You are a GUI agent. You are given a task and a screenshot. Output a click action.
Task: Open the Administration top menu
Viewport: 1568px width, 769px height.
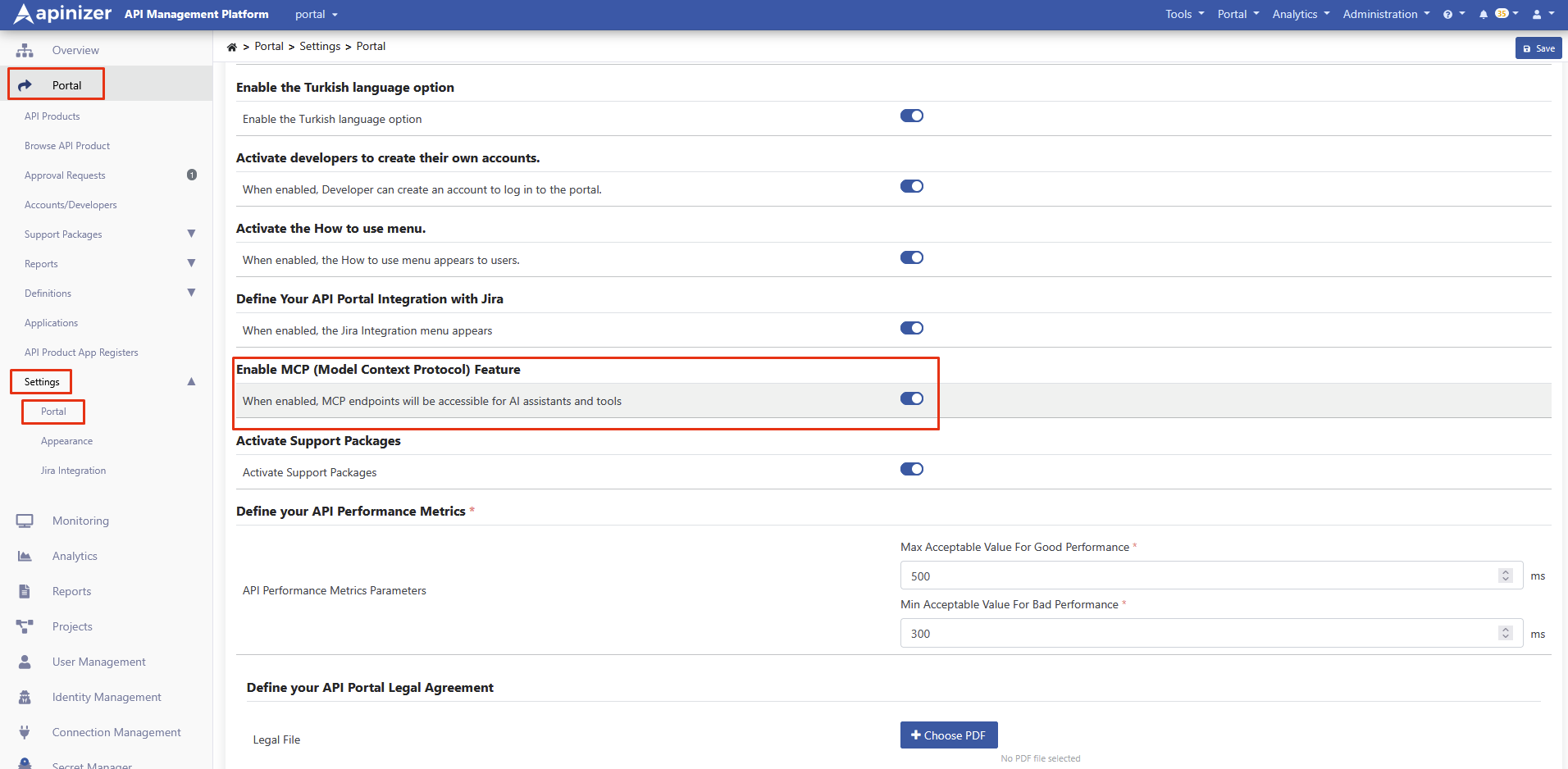click(1385, 15)
